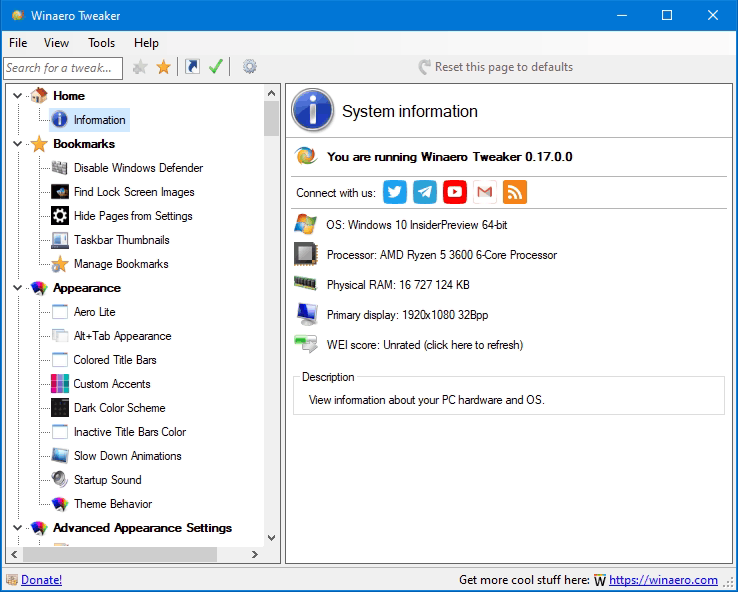738x592 pixels.
Task: Click the green checkmark toolbar icon
Action: (x=215, y=67)
